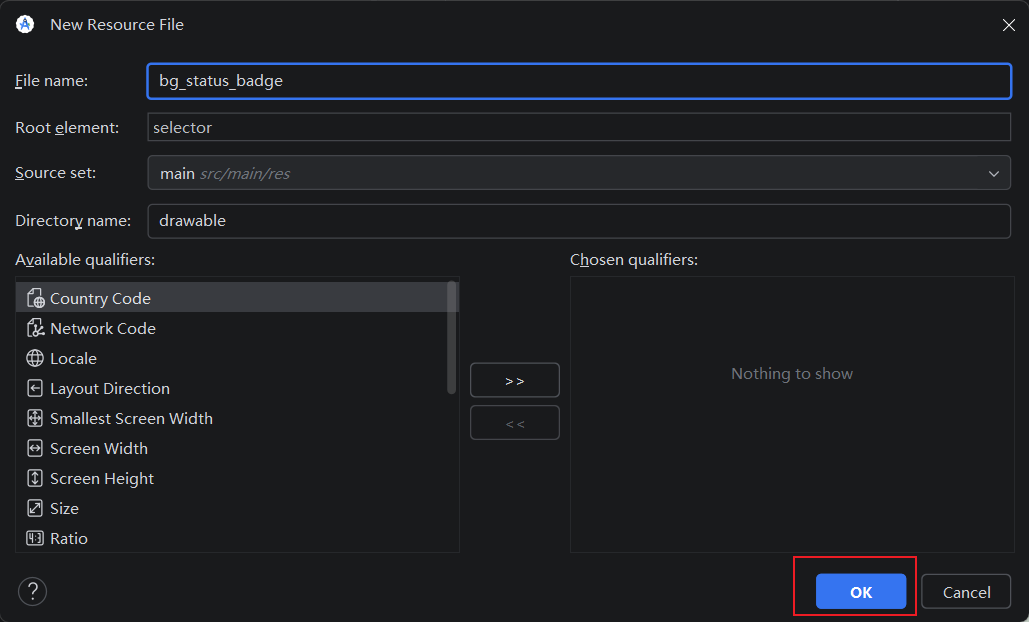The height and width of the screenshot is (622, 1029).
Task: Remove qualifier with the << button
Action: coord(514,423)
